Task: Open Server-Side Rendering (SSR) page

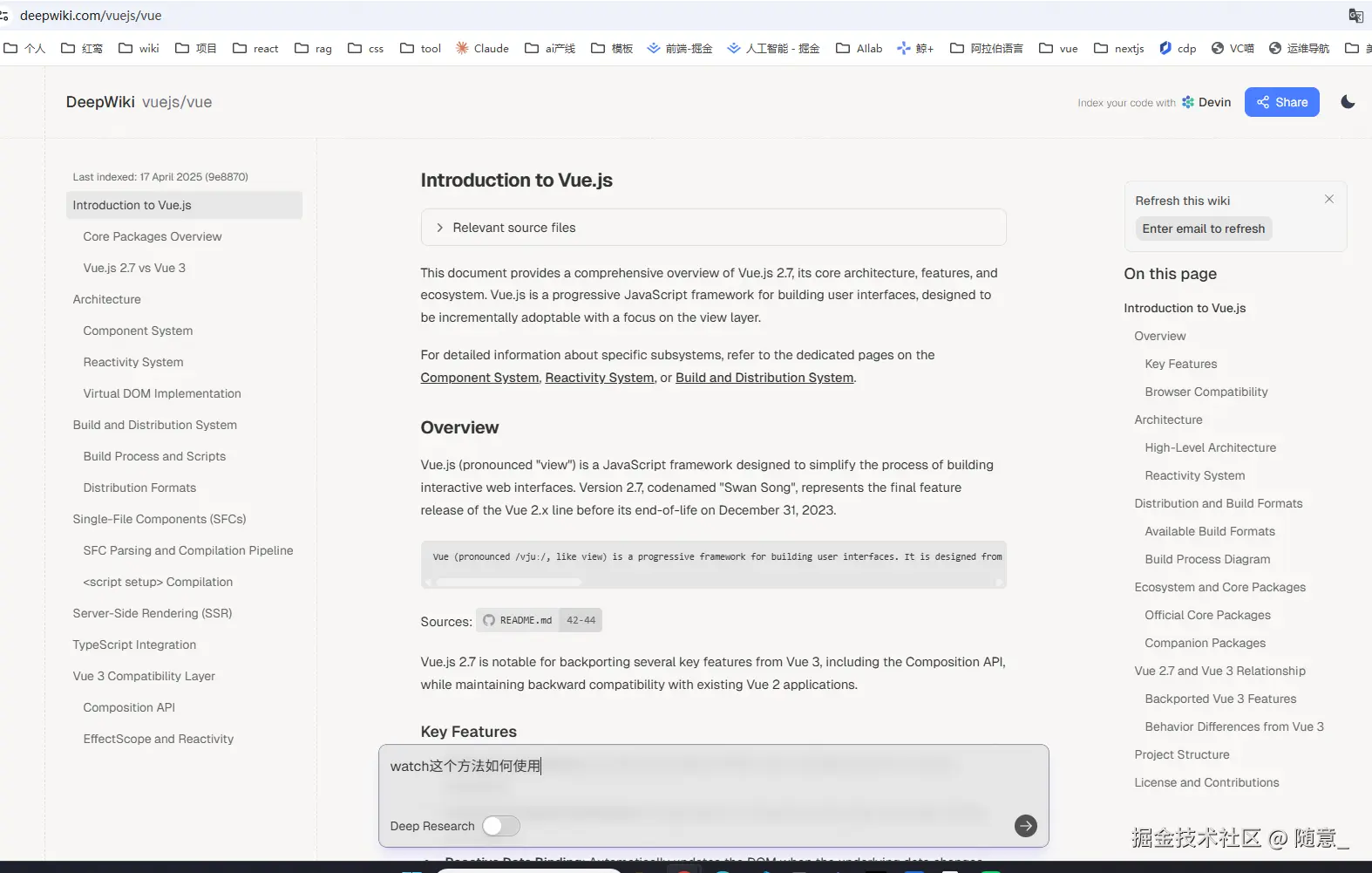Action: [153, 613]
